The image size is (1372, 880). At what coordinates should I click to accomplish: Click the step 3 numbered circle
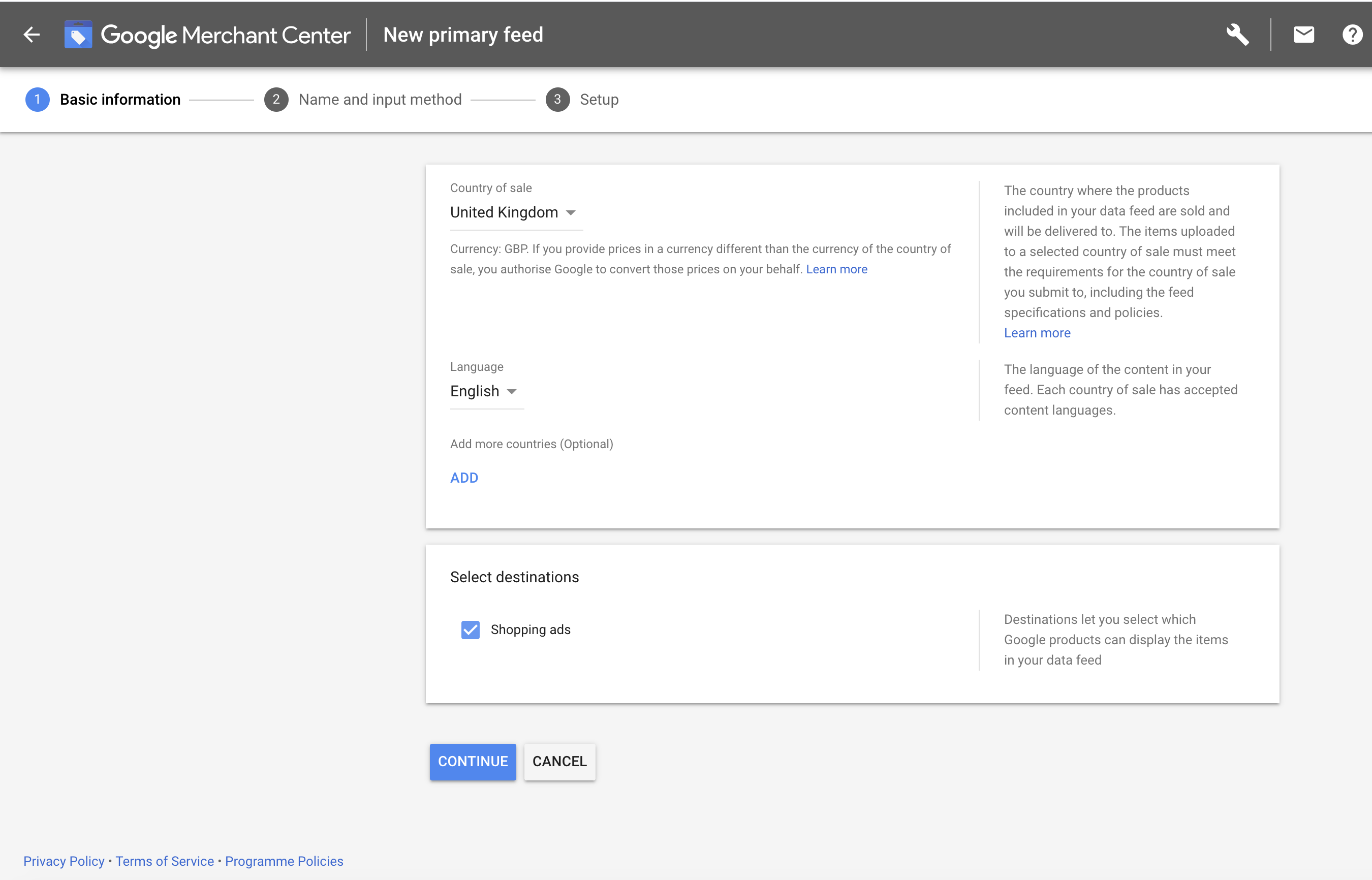(x=558, y=100)
